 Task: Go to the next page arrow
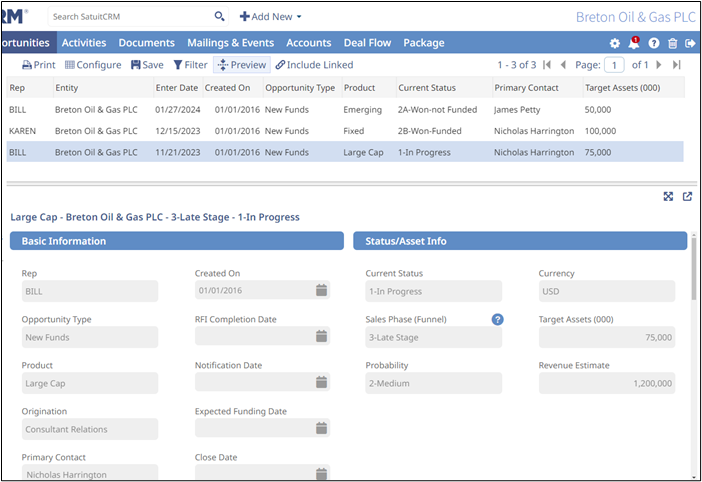coord(659,65)
